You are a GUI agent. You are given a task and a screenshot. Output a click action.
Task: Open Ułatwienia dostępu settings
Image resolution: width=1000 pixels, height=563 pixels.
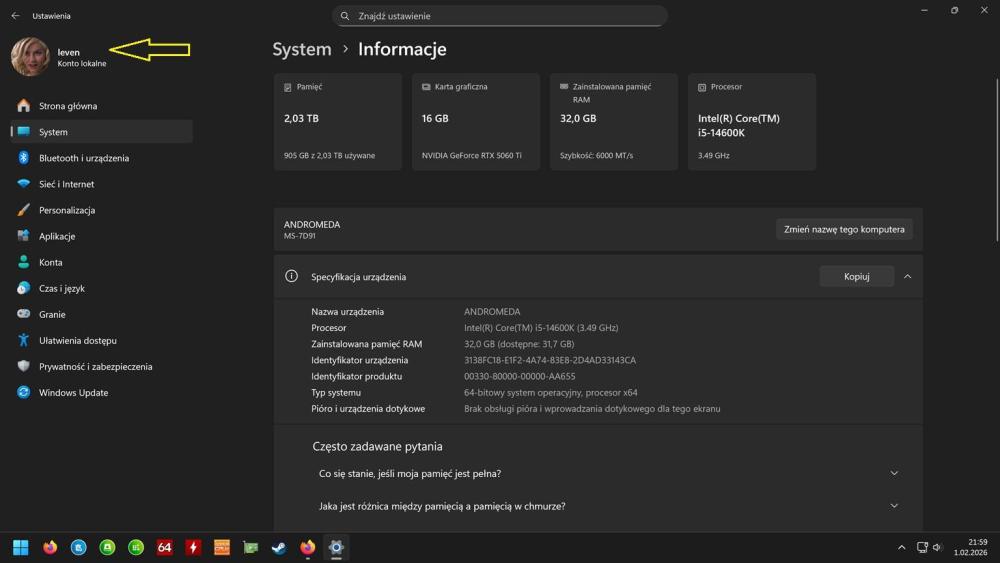(77, 340)
